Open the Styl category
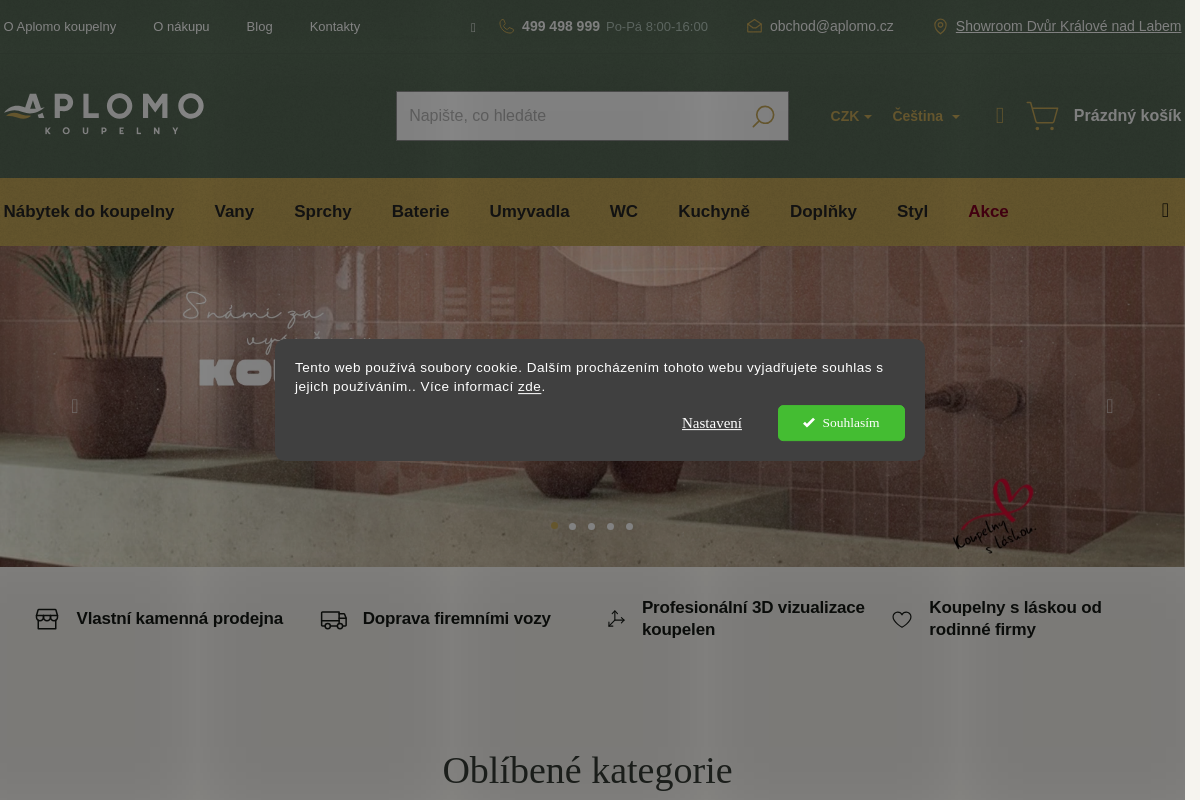This screenshot has width=1200, height=800. click(x=912, y=212)
